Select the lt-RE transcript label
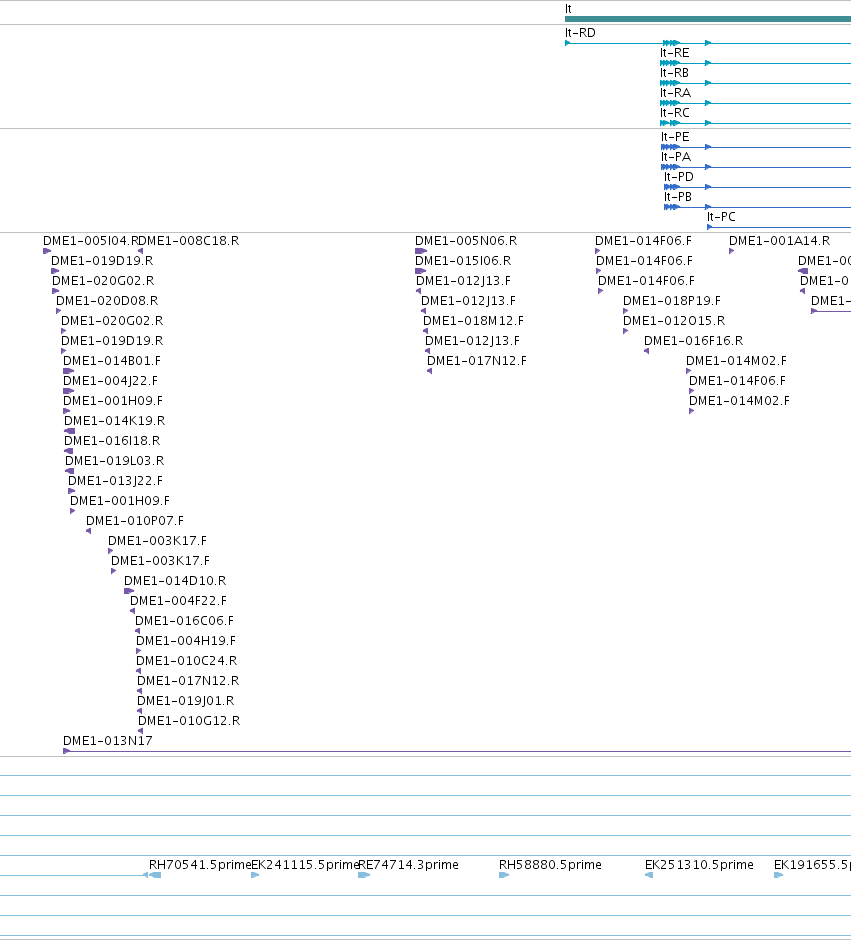Viewport: 851px width, 940px height. [674, 53]
